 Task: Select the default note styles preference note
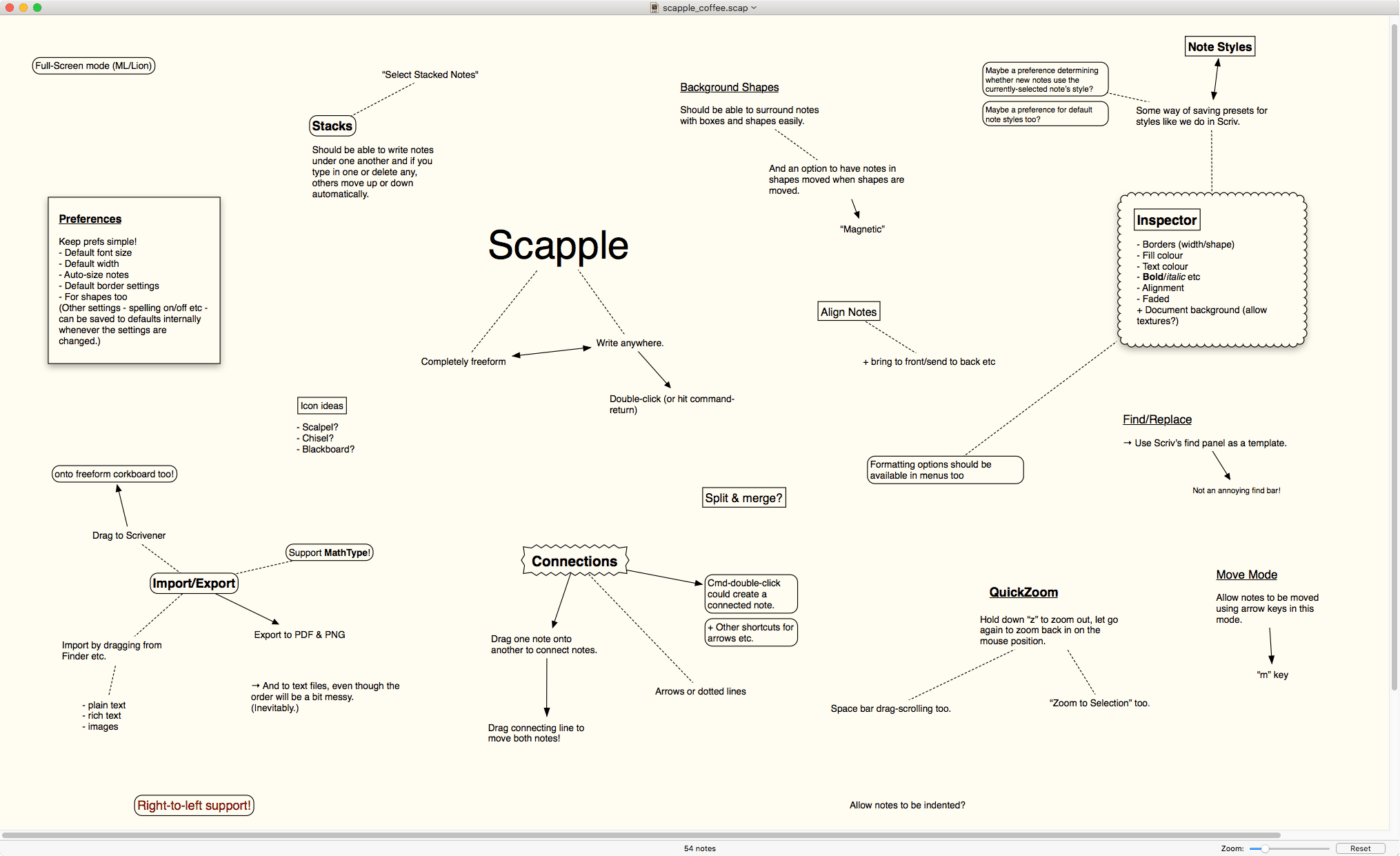pyautogui.click(x=1046, y=113)
